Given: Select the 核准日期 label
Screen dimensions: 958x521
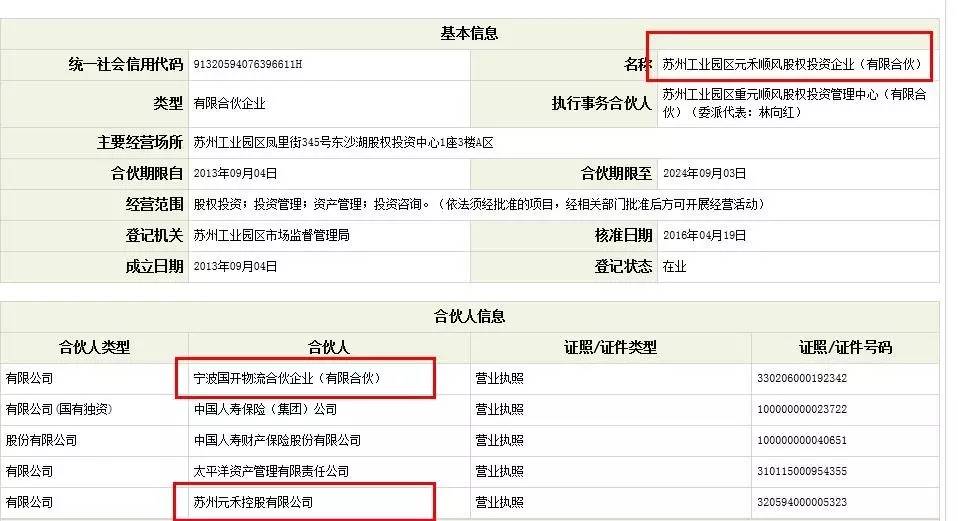Looking at the screenshot, I should (x=624, y=235).
